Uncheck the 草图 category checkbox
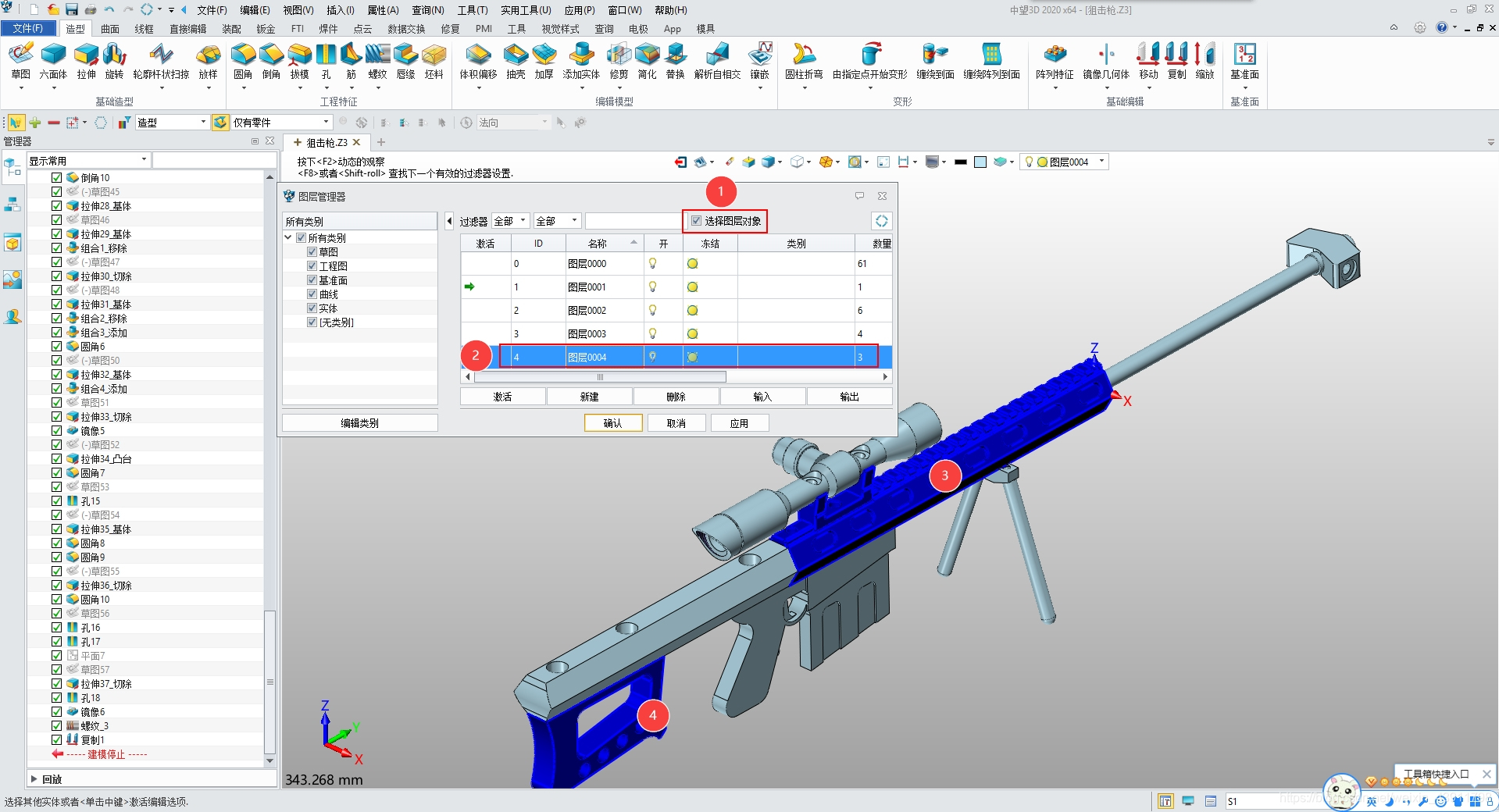This screenshot has height=812, width=1499. click(x=312, y=252)
